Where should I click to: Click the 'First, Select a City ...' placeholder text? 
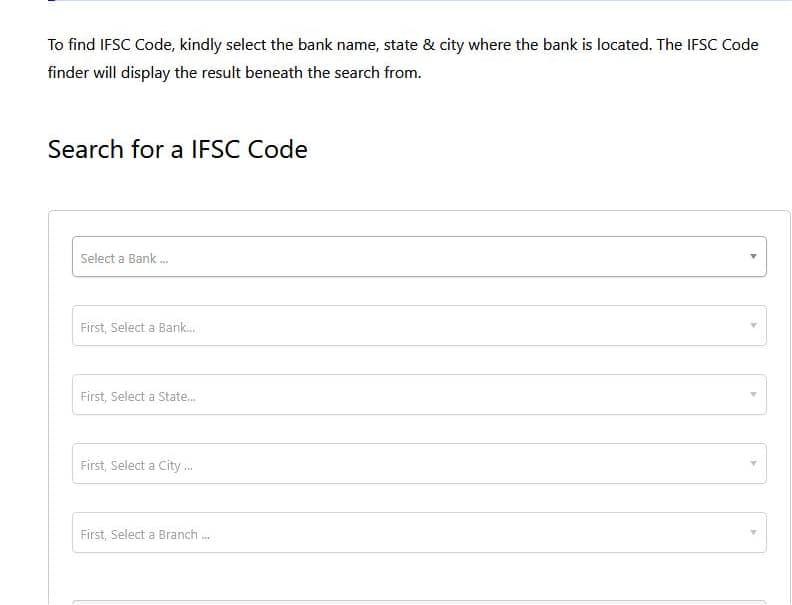[x=136, y=465]
